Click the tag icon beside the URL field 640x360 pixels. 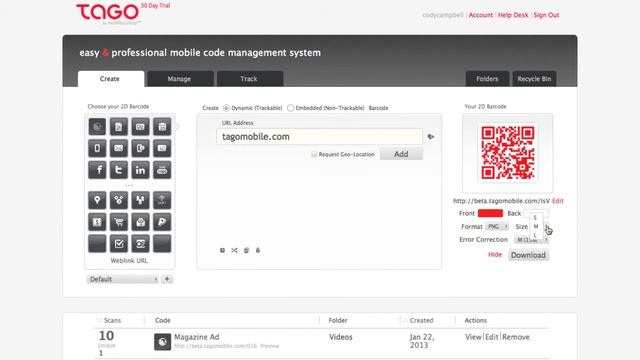(x=431, y=137)
